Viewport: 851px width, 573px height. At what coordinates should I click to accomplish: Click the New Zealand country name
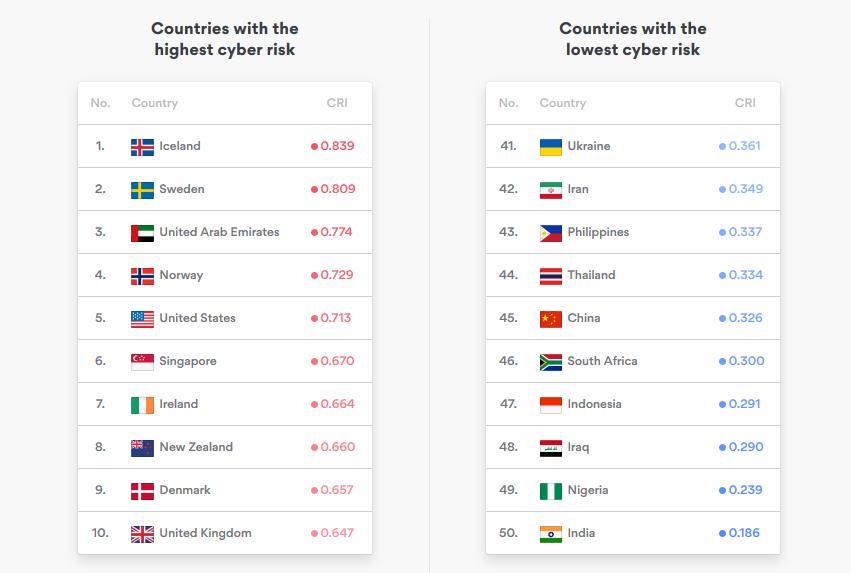coord(196,447)
